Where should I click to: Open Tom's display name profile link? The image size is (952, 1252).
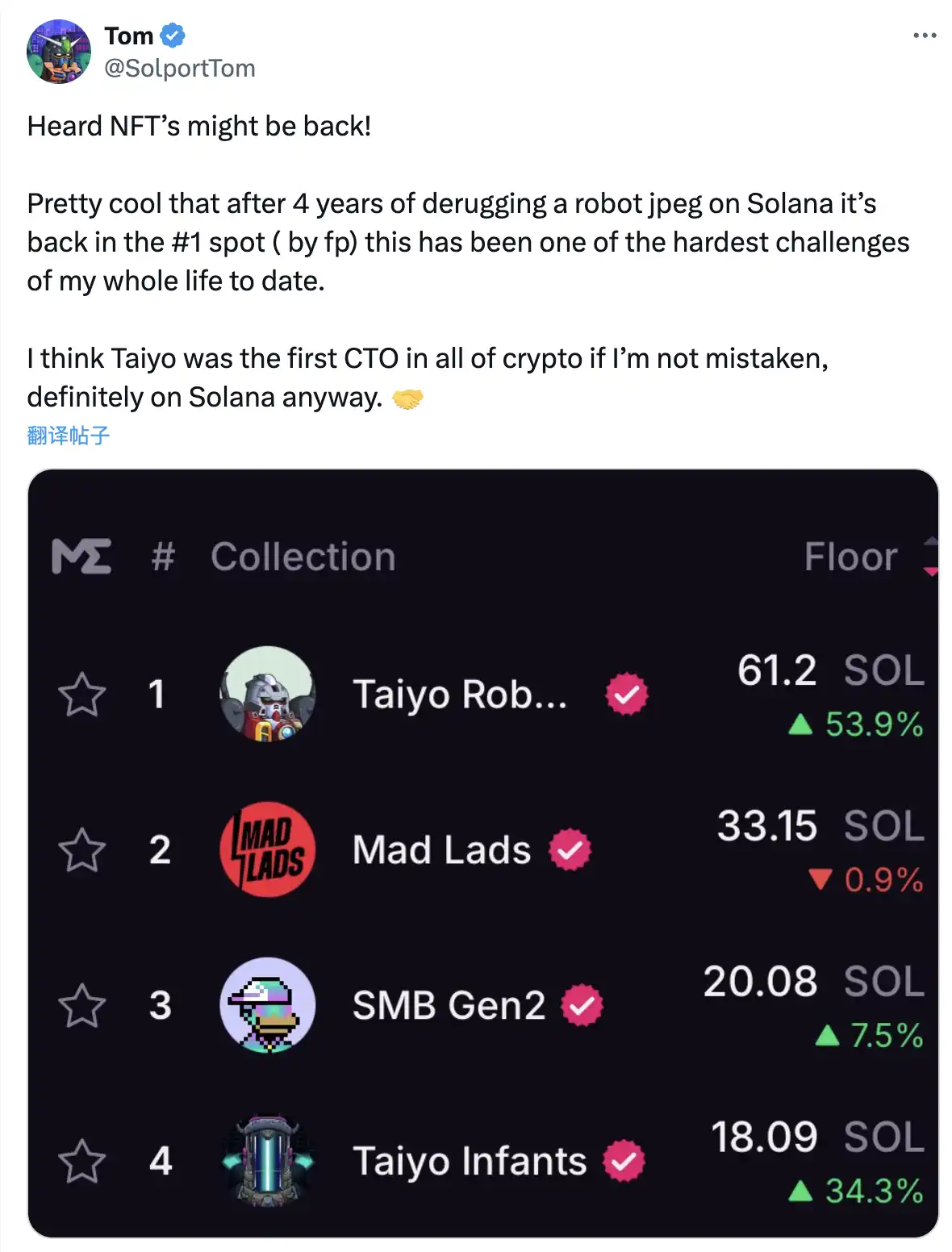(x=129, y=36)
